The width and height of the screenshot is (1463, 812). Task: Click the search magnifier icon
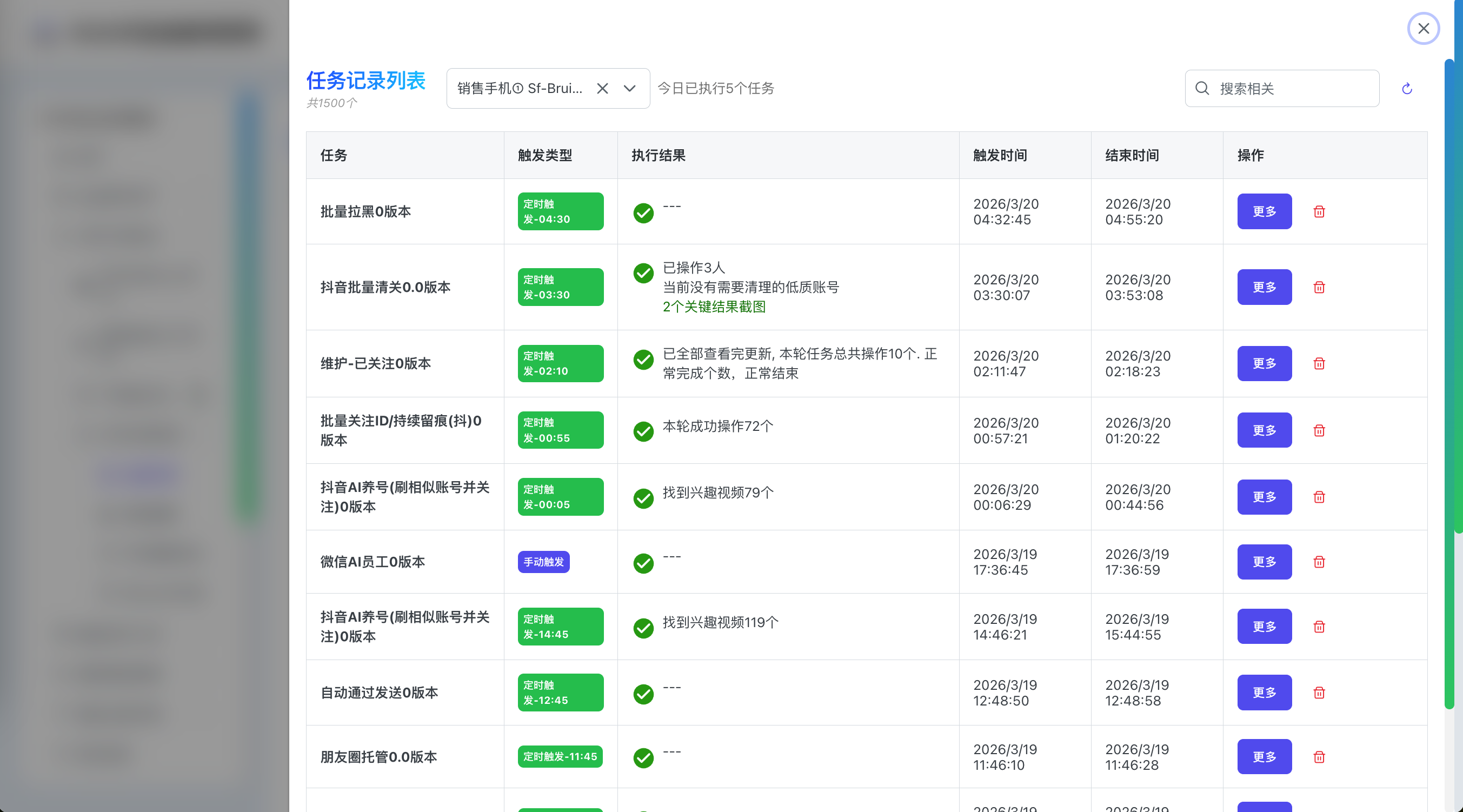(1202, 89)
